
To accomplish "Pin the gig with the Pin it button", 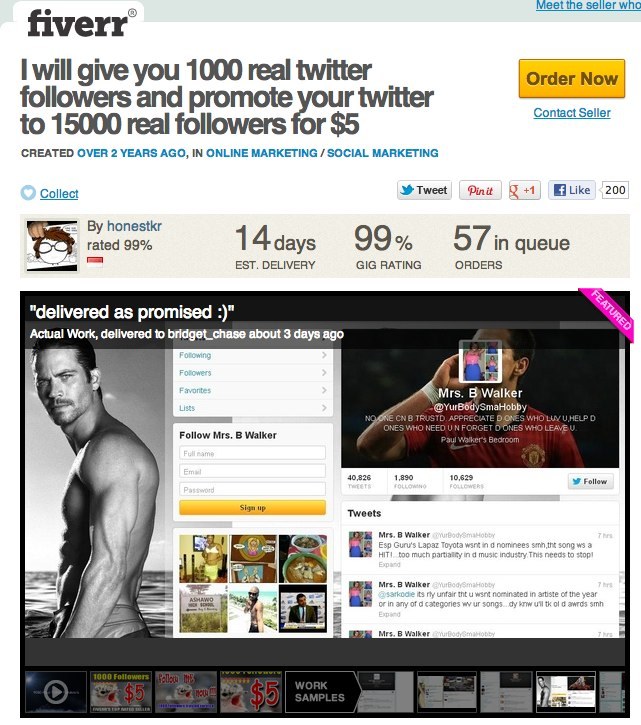I will click(x=480, y=190).
